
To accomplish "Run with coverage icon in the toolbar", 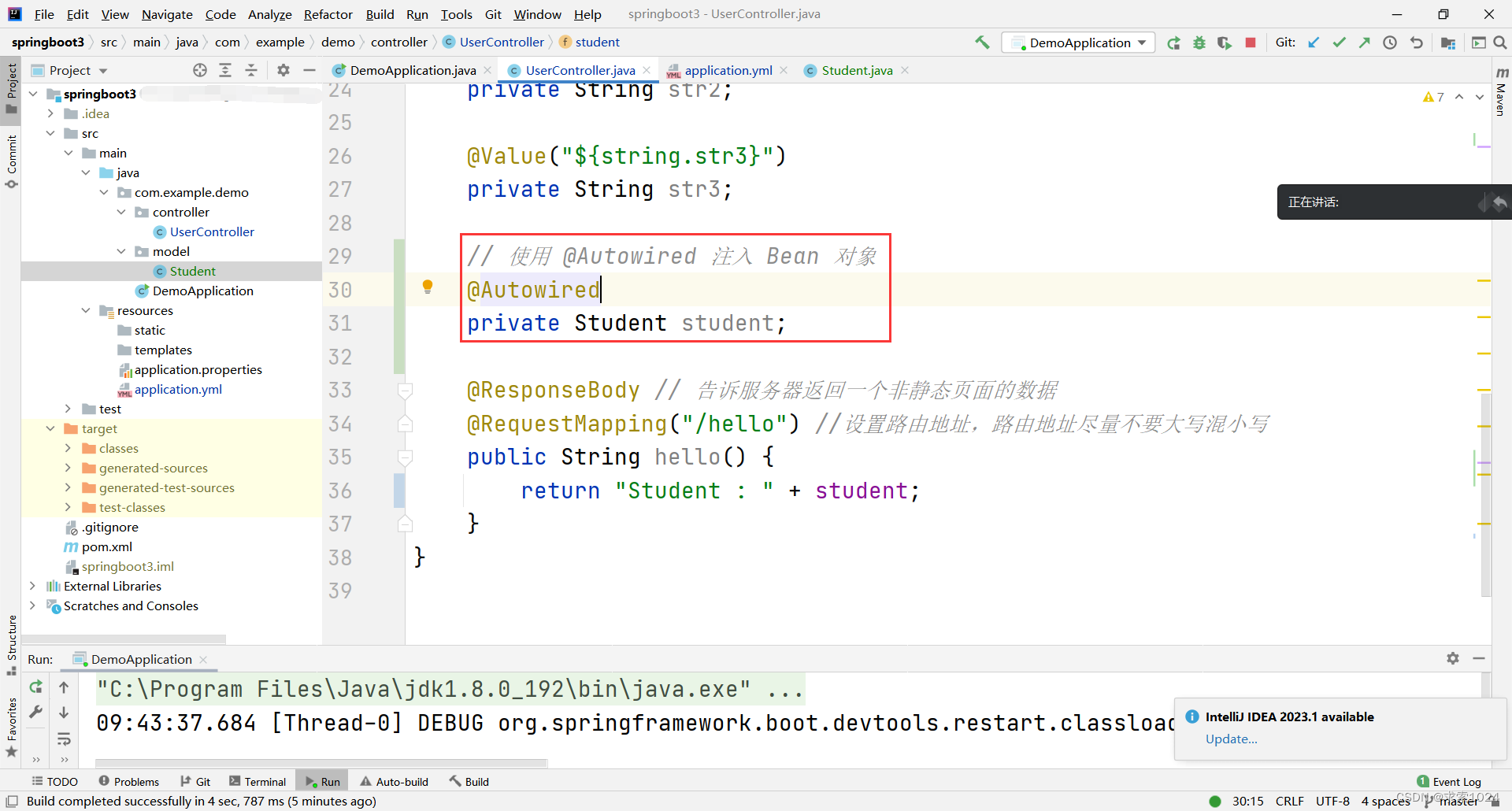I will point(1225,43).
